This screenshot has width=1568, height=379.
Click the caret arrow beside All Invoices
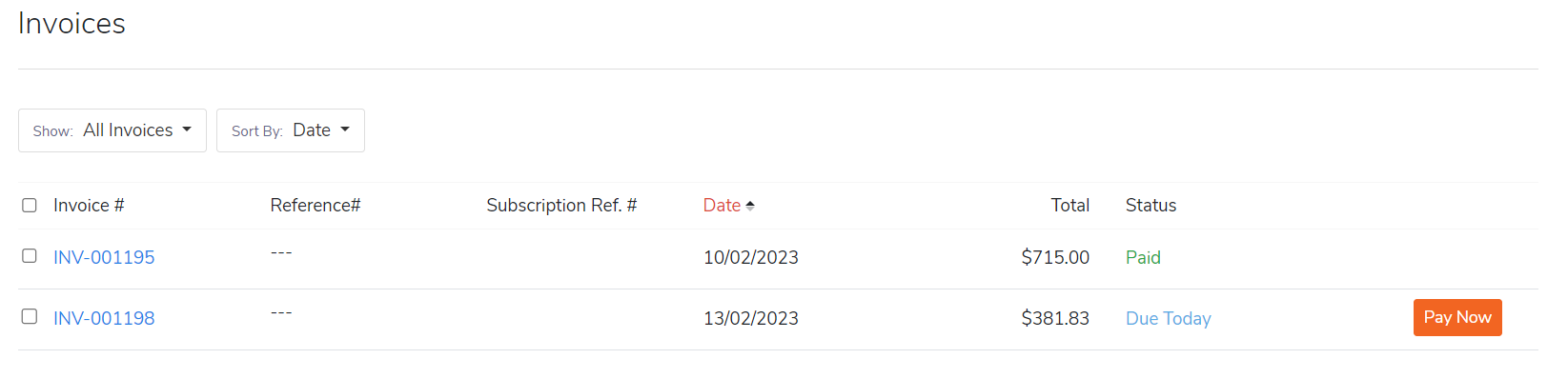[x=187, y=130]
